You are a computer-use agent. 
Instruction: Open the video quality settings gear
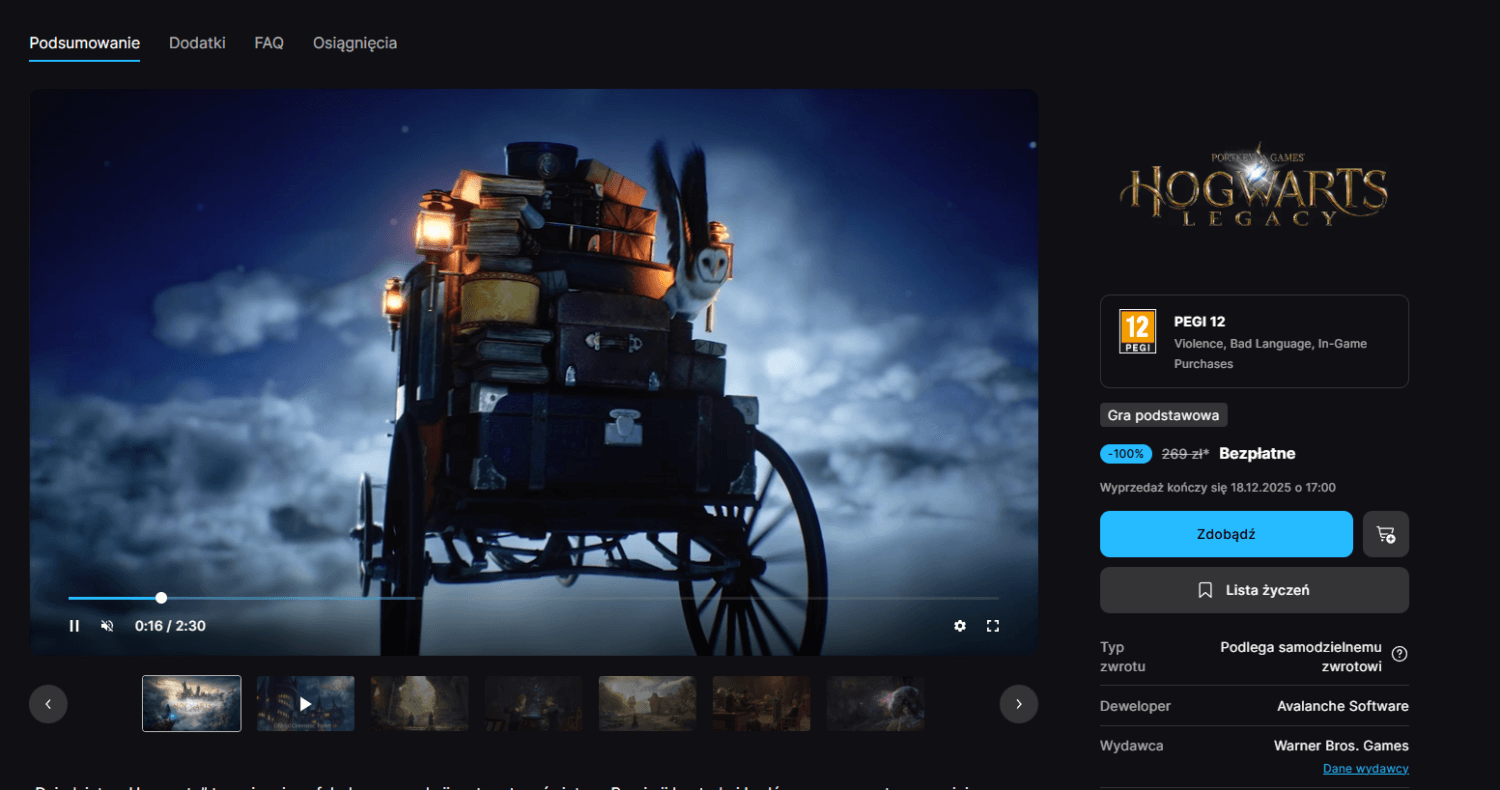click(959, 625)
